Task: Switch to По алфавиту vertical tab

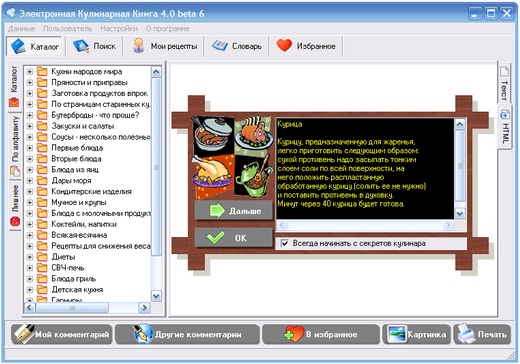Action: [15, 146]
